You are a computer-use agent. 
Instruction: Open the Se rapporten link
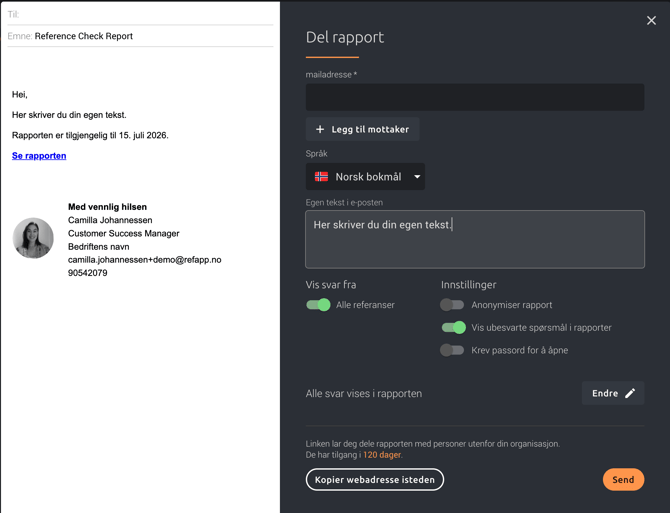click(x=39, y=156)
